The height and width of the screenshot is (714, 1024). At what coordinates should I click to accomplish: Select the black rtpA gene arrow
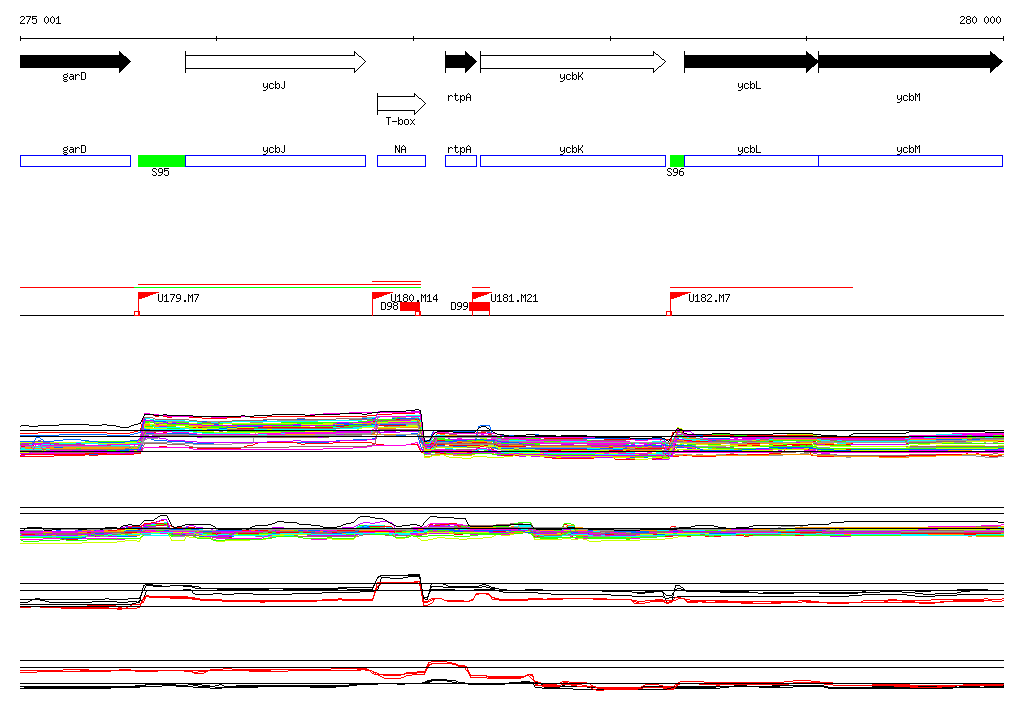[x=461, y=62]
